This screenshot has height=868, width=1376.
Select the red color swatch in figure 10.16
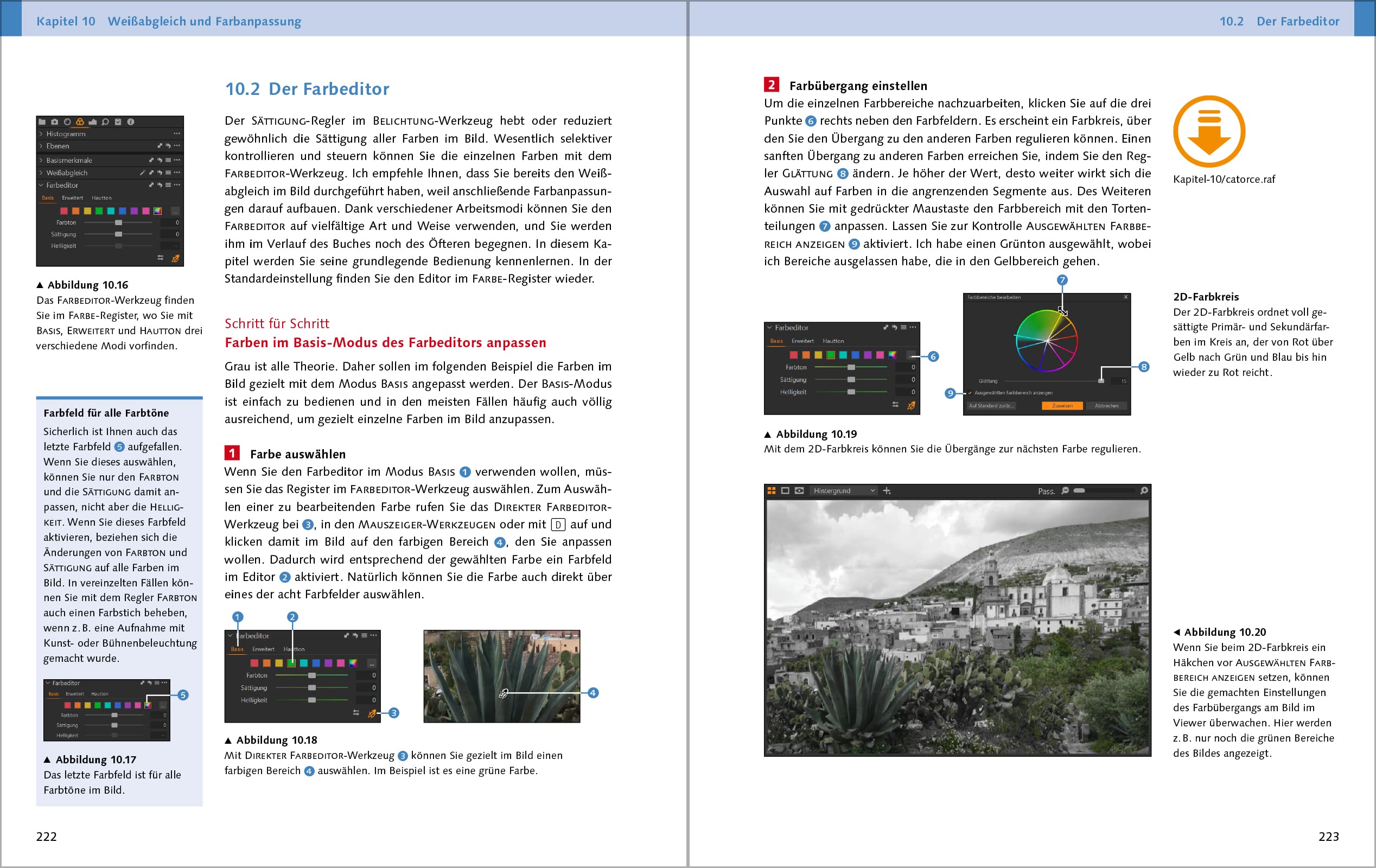click(63, 211)
